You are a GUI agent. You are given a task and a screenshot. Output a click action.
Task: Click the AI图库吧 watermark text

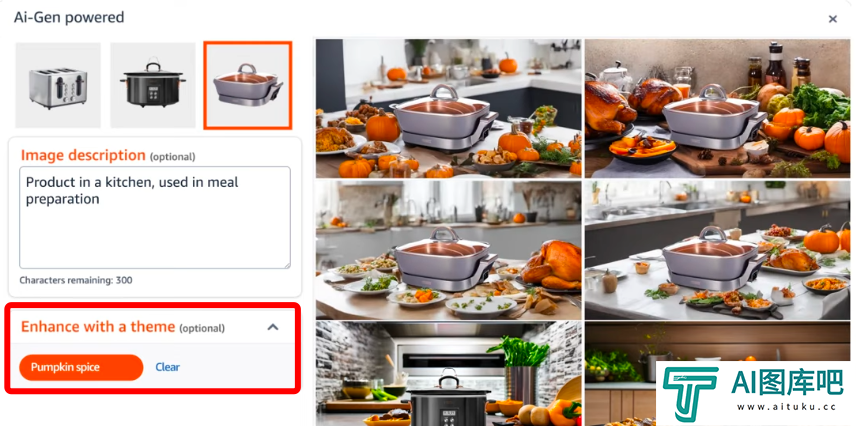[x=787, y=382]
